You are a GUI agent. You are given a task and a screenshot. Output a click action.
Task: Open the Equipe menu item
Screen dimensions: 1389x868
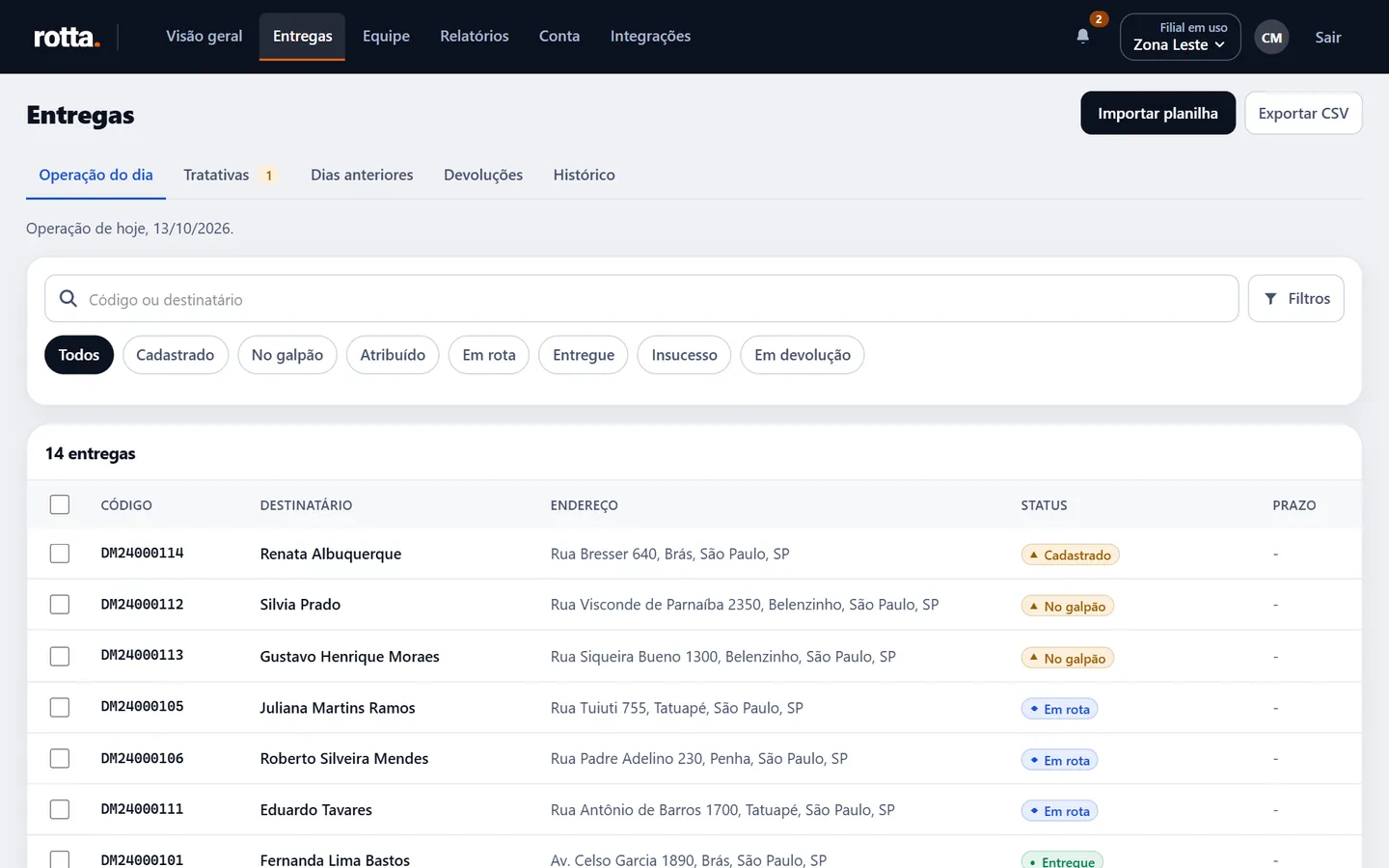[x=386, y=37]
